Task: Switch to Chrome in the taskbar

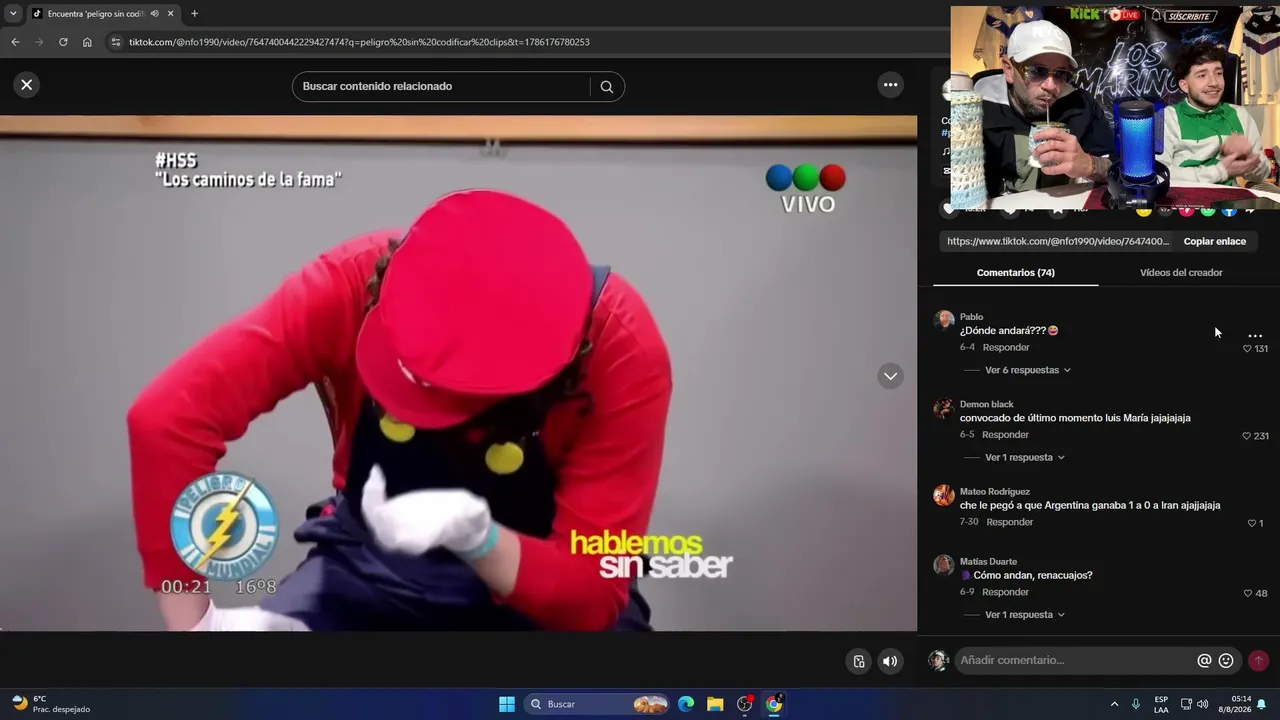Action: pos(774,704)
